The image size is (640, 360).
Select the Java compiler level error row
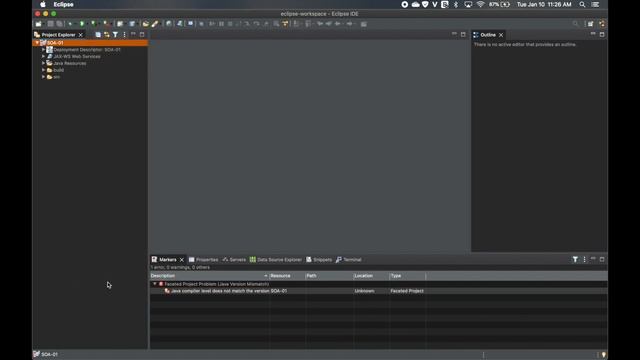point(378,291)
